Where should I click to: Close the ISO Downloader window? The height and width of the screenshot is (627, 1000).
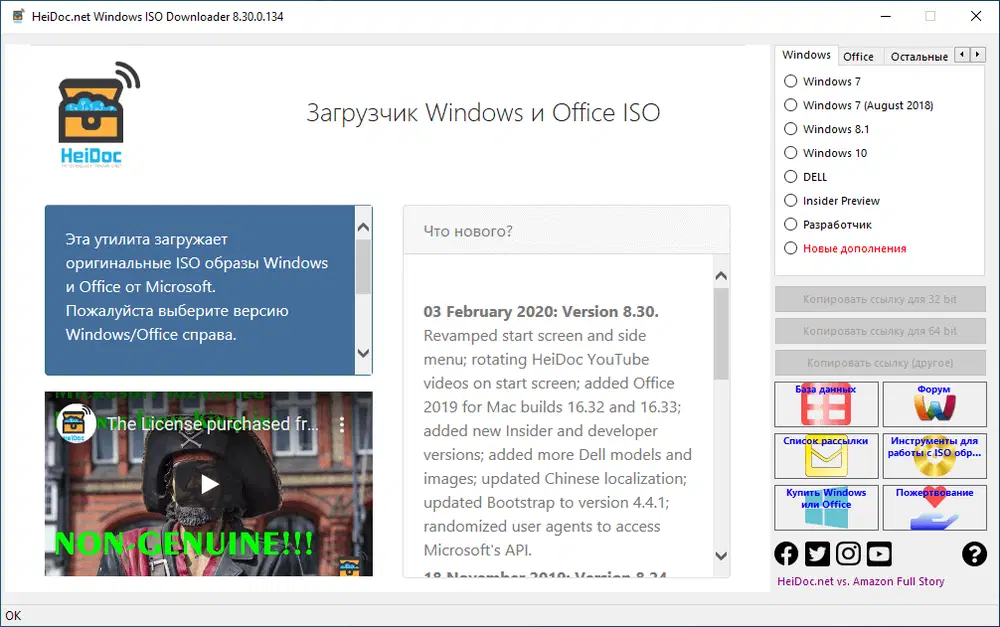click(976, 16)
